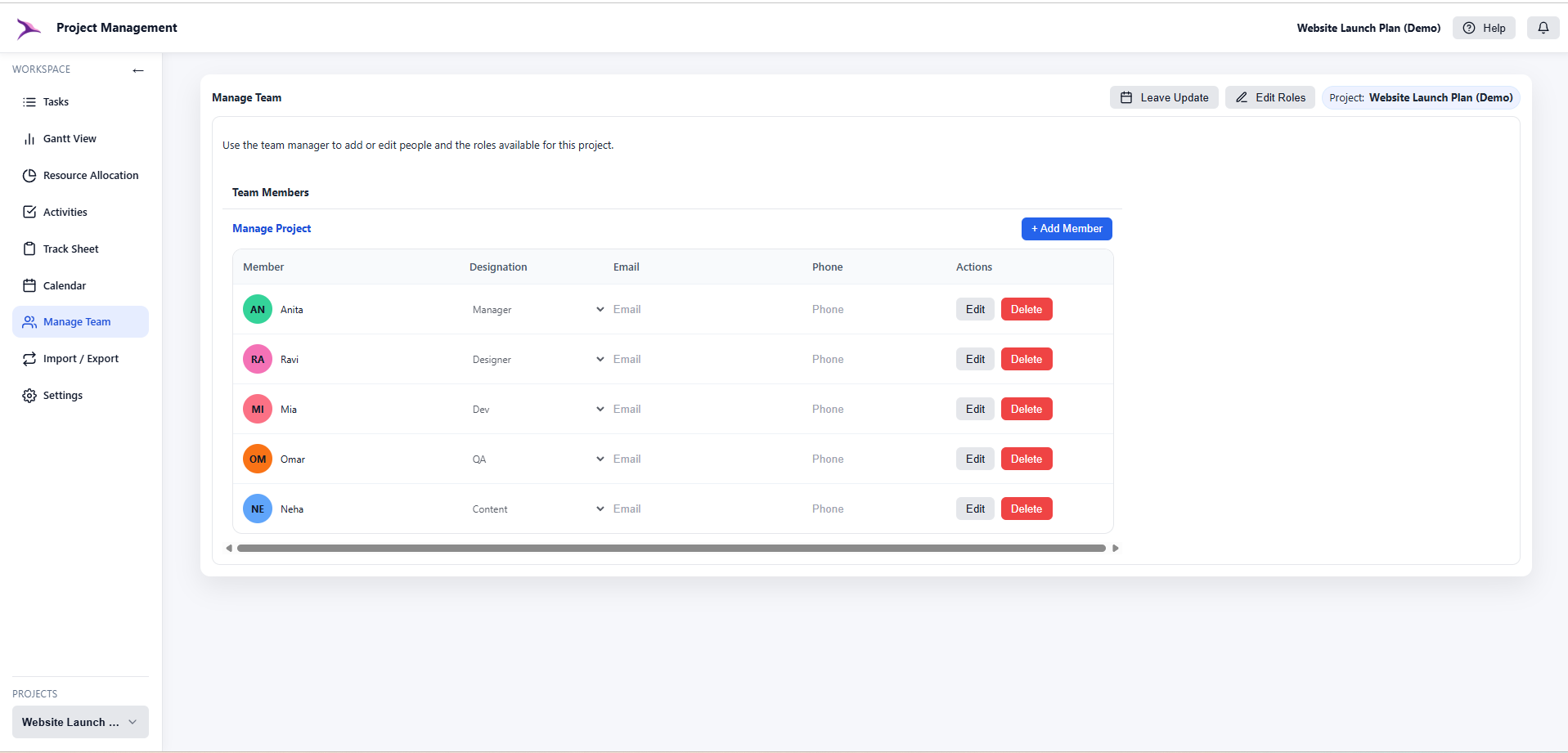The width and height of the screenshot is (1568, 753).
Task: Collapse the workspace sidebar
Action: click(x=138, y=70)
